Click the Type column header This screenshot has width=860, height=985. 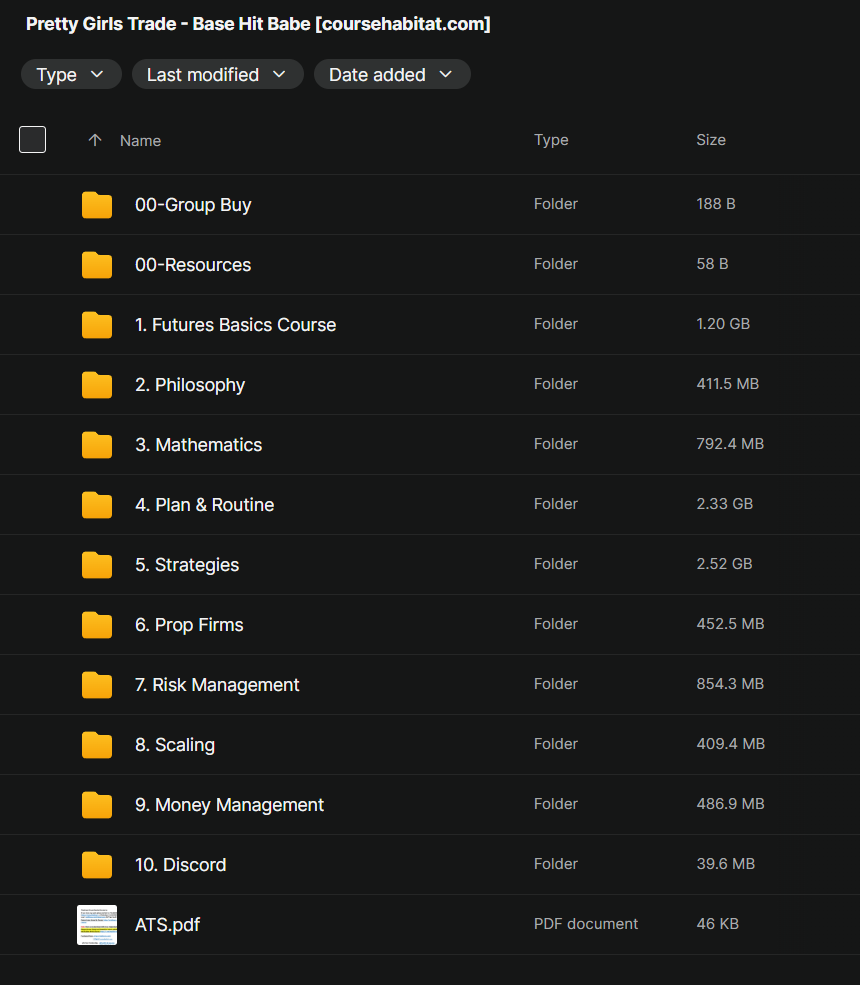pos(551,140)
